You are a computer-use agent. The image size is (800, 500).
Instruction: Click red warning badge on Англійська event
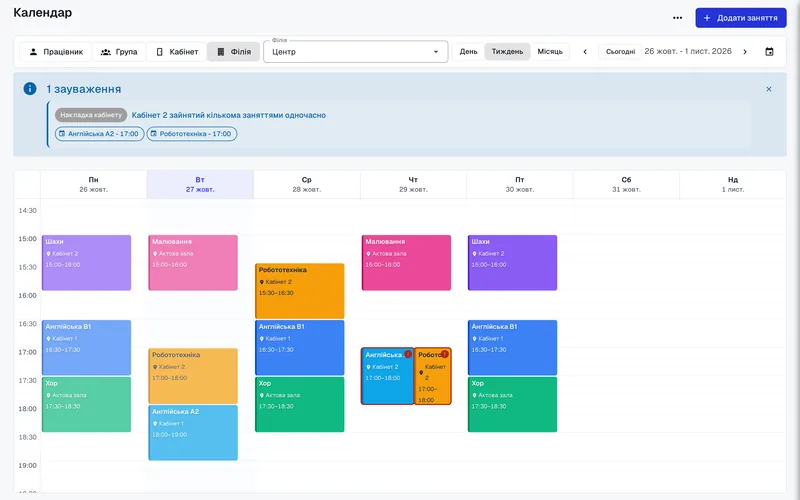tap(408, 354)
